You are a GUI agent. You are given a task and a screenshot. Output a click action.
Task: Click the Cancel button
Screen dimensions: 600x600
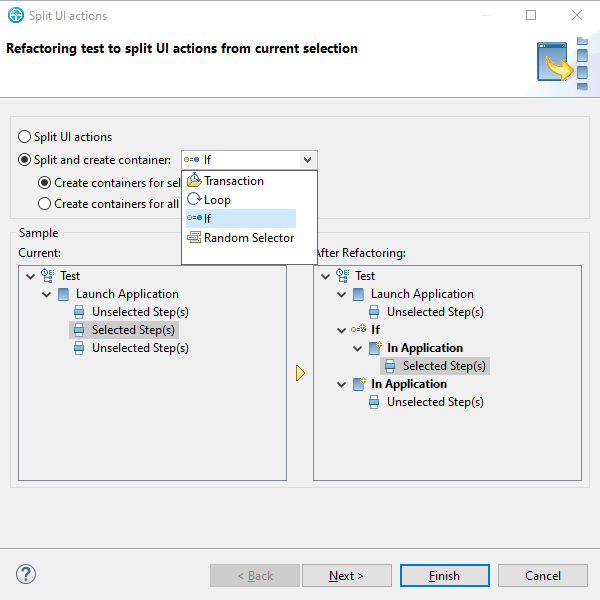click(543, 575)
